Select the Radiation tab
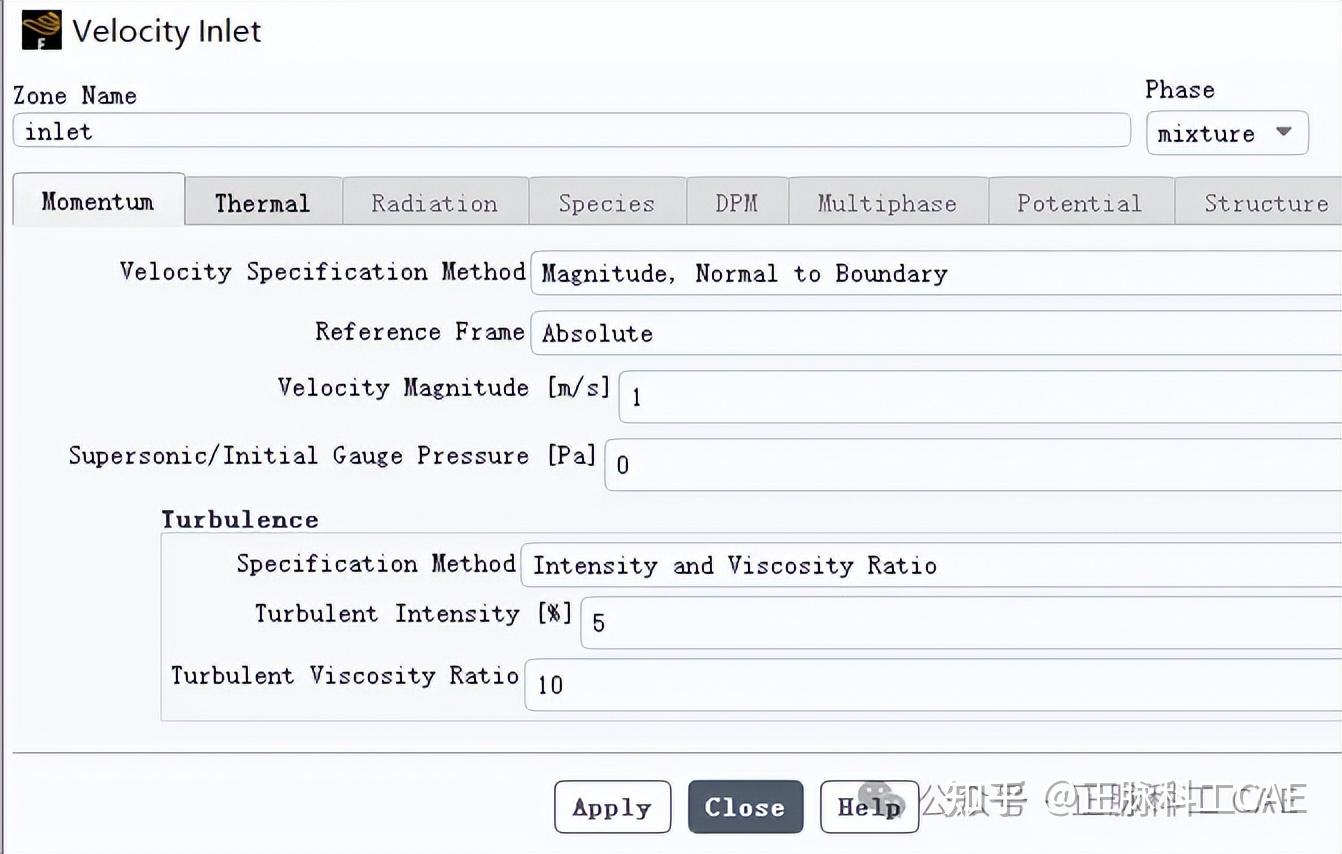1342x854 pixels. pyautogui.click(x=435, y=202)
